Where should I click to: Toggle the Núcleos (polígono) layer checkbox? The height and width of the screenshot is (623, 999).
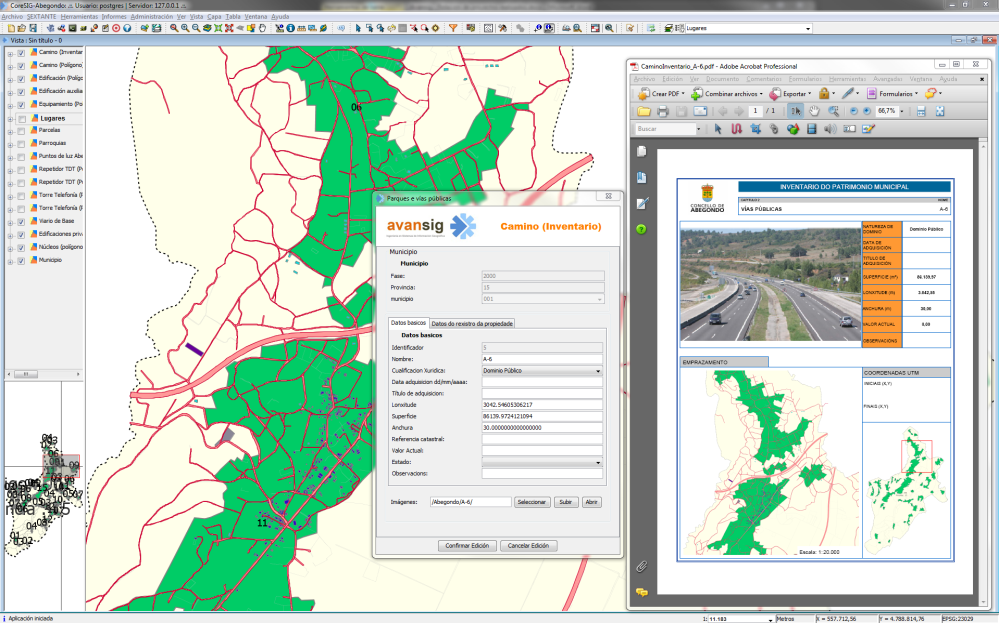pos(21,247)
